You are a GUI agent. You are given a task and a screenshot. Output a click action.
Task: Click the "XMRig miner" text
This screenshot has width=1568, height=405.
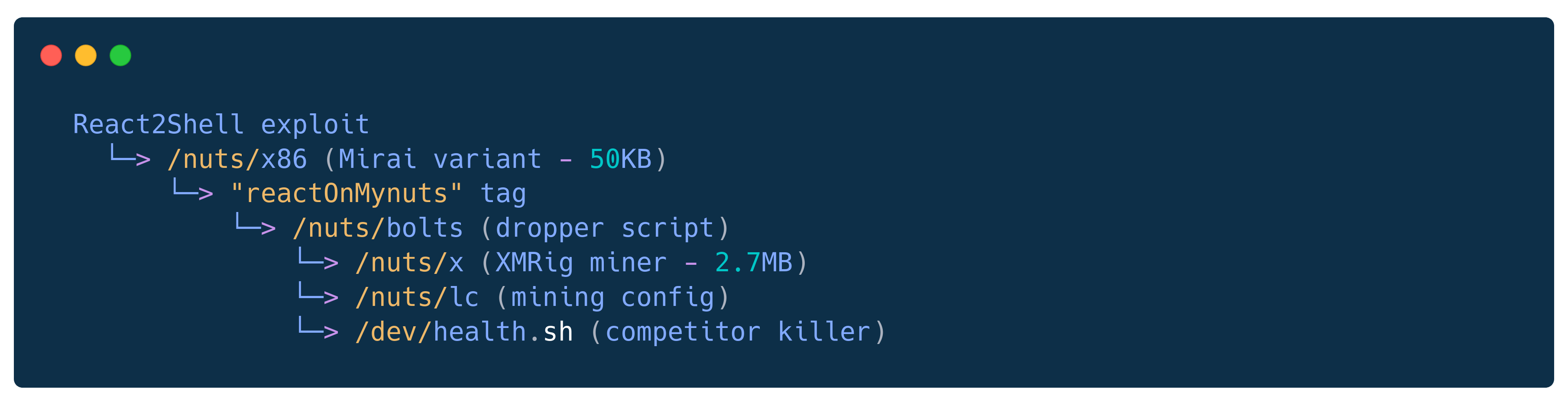(x=581, y=263)
